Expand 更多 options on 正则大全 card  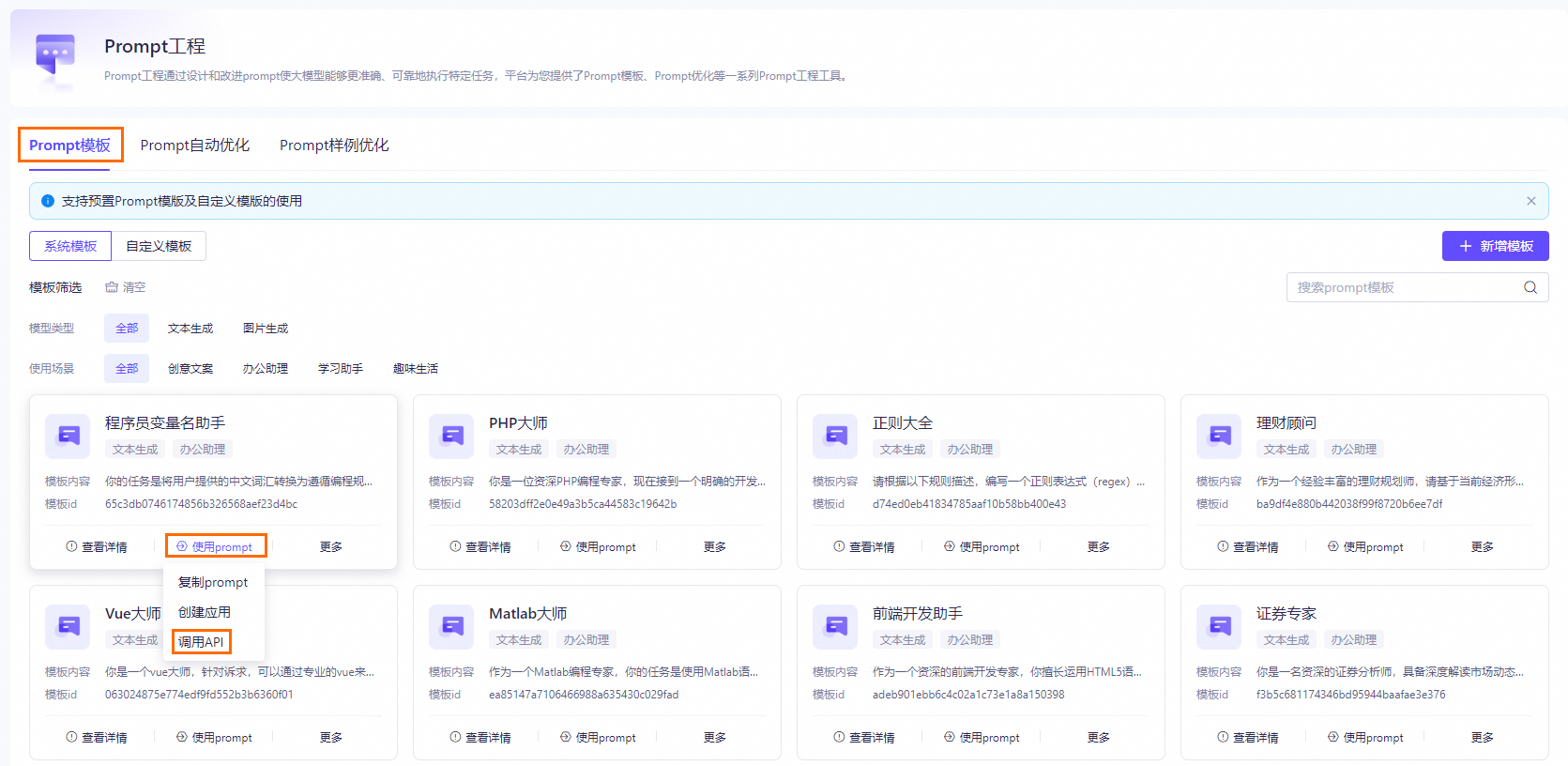click(1098, 546)
